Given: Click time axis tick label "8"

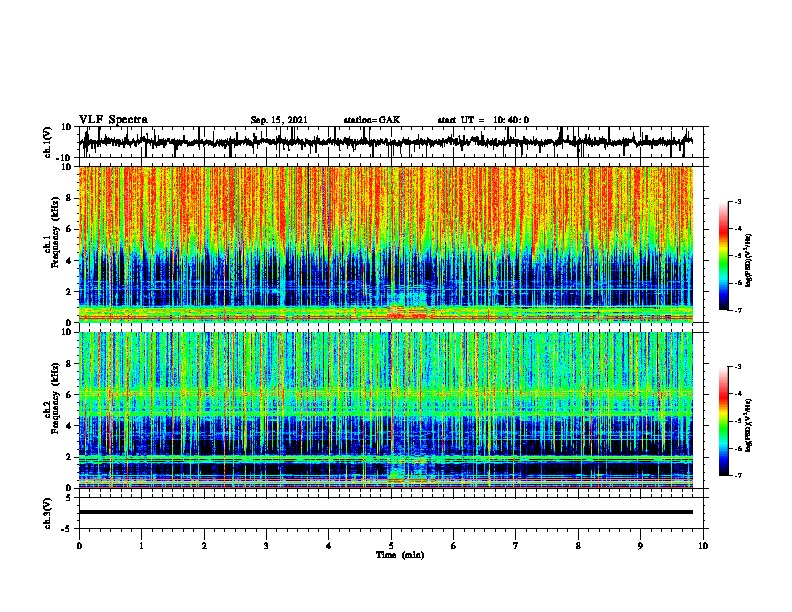Looking at the screenshot, I should (x=578, y=546).
